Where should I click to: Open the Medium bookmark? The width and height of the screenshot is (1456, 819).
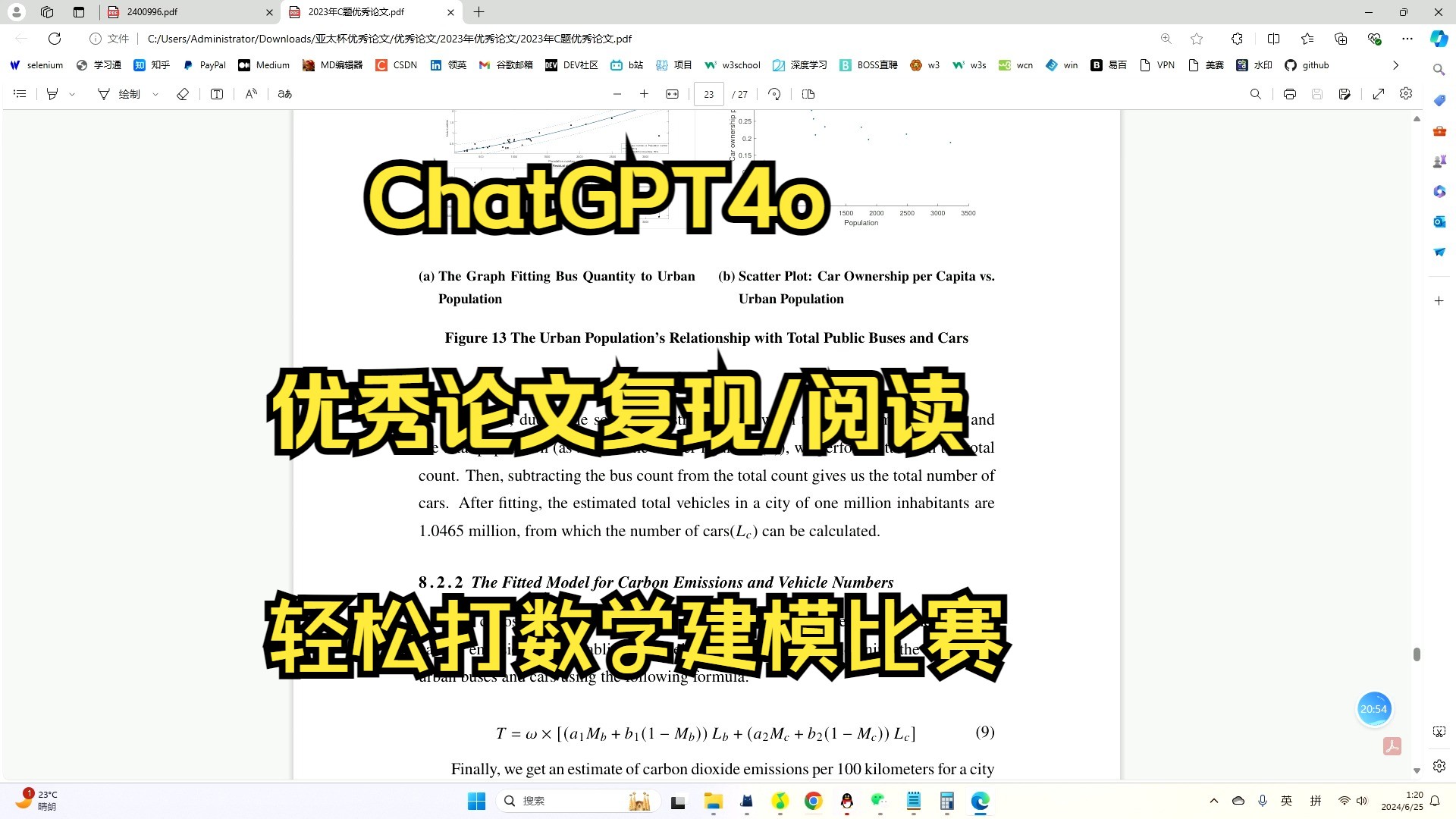pyautogui.click(x=264, y=65)
